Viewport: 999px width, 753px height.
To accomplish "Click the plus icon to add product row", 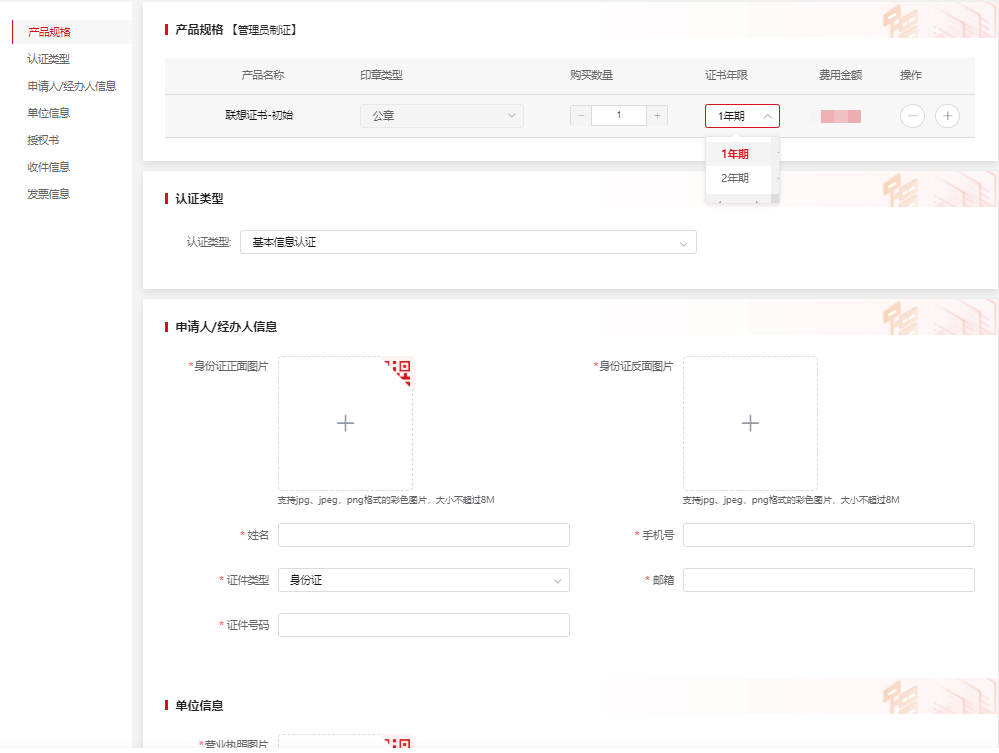I will tap(947, 116).
